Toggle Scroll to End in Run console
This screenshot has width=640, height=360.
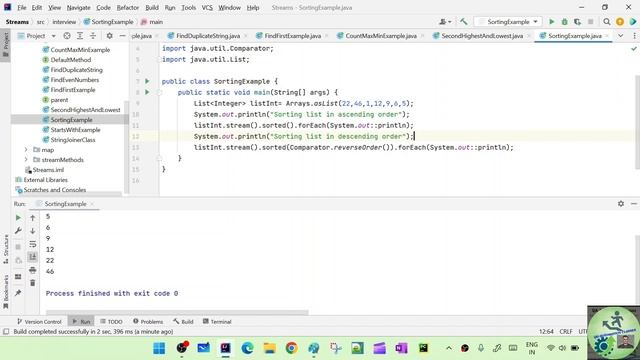33,257
